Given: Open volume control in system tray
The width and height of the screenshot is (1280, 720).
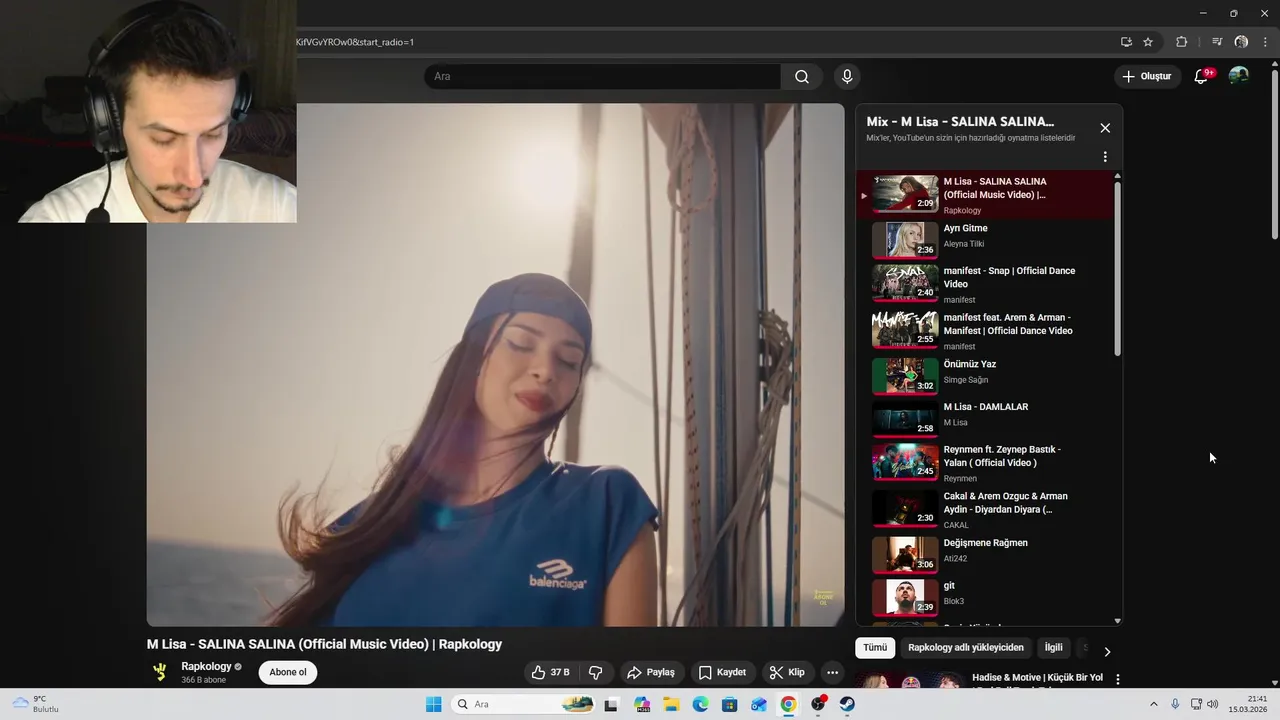Looking at the screenshot, I should click(1213, 704).
